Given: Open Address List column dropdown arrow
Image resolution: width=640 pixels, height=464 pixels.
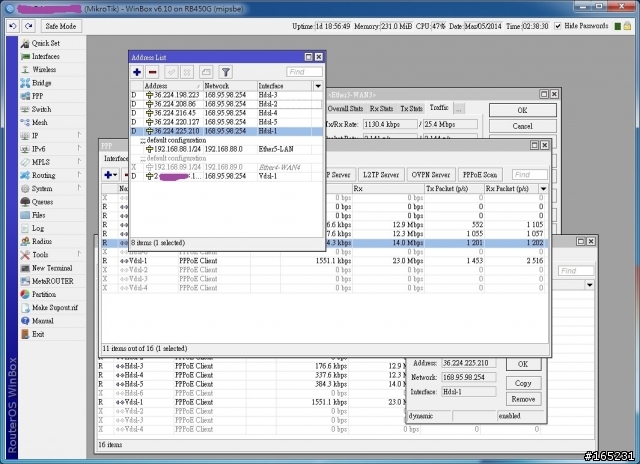Looking at the screenshot, I should (x=318, y=86).
